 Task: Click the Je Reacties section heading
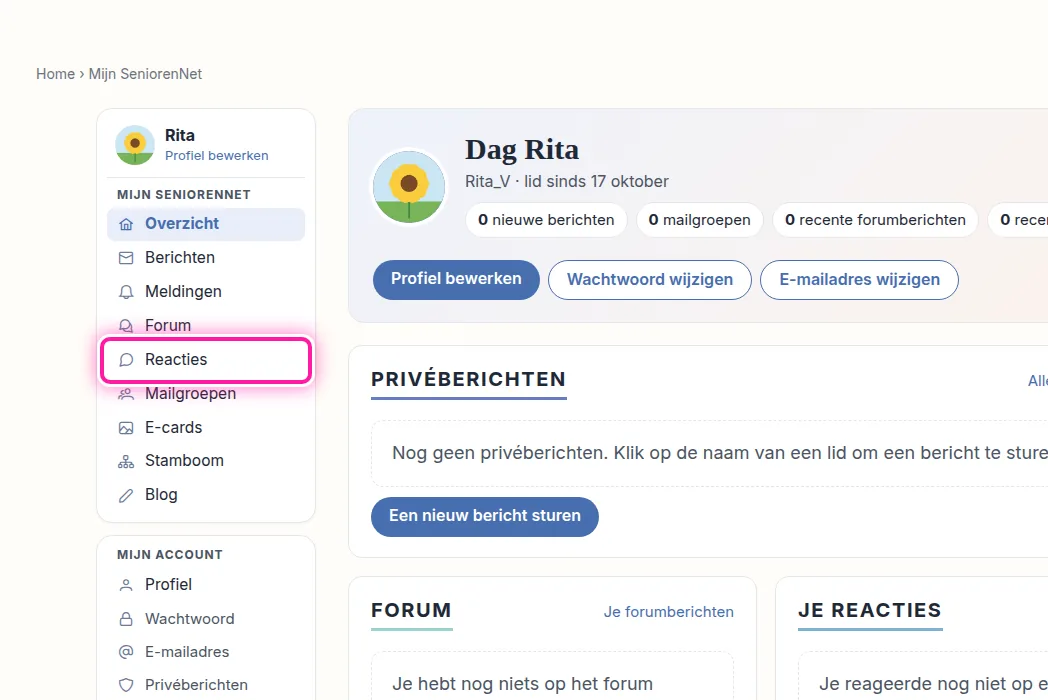click(870, 610)
